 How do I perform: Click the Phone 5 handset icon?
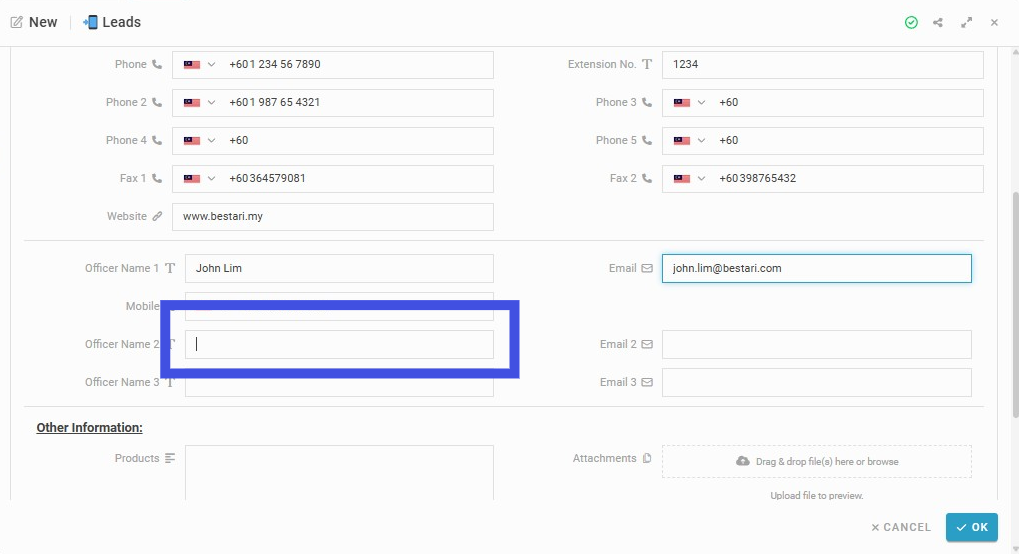[x=647, y=140]
